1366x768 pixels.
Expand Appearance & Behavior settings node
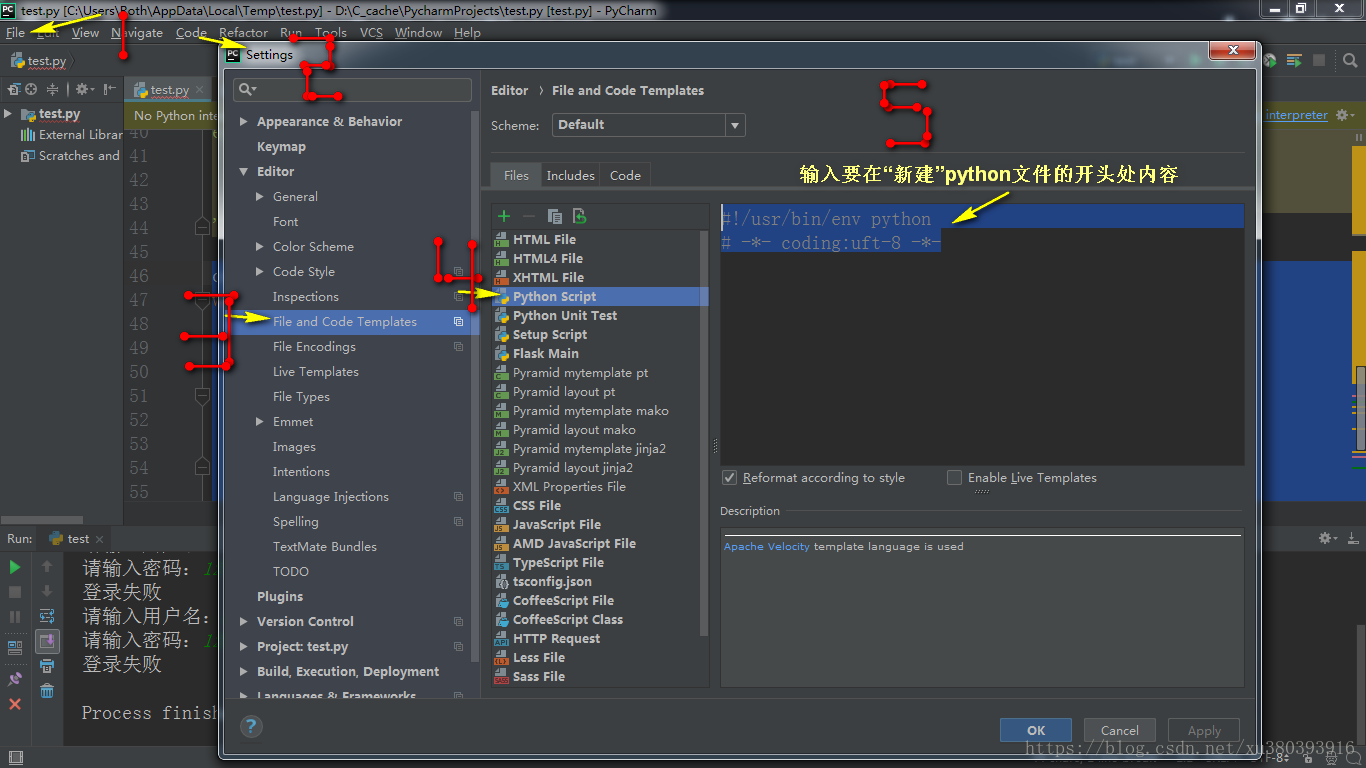click(244, 122)
